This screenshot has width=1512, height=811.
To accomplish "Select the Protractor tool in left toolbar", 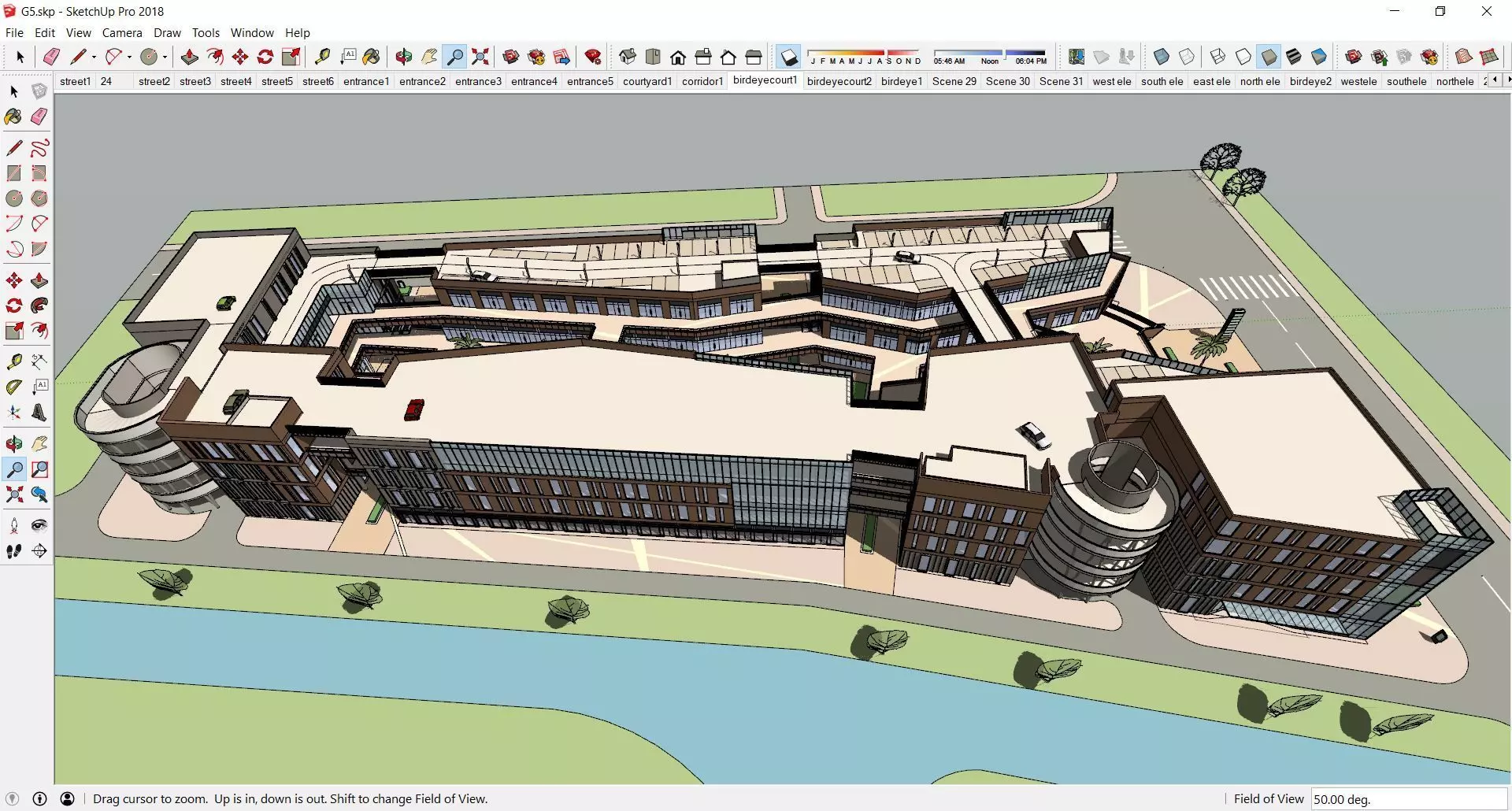I will 14,387.
